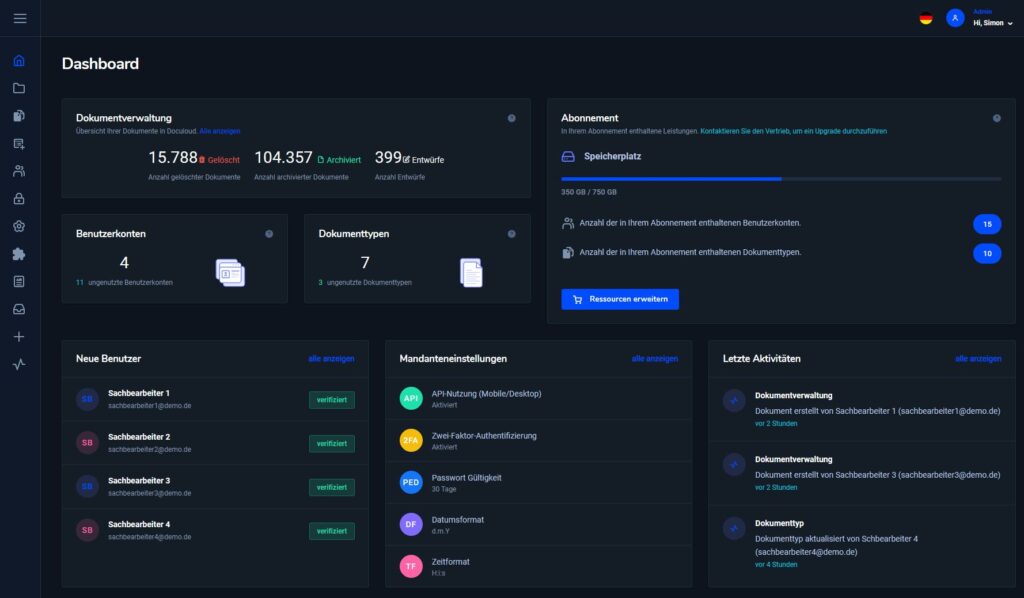Open Zeitformat setting
Screen dimensions: 1024x598
[450, 561]
